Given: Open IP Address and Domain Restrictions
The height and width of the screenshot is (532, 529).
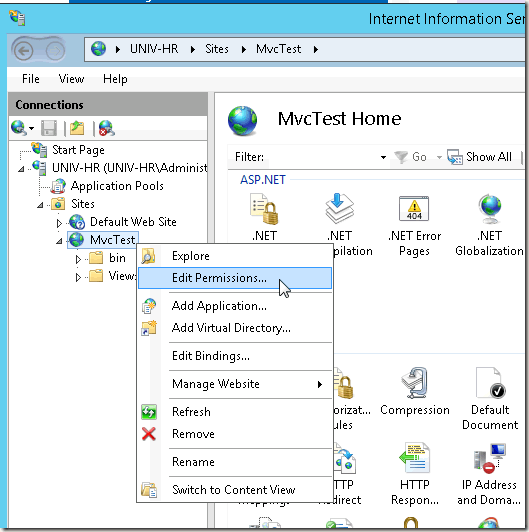Looking at the screenshot, I should coord(489,474).
